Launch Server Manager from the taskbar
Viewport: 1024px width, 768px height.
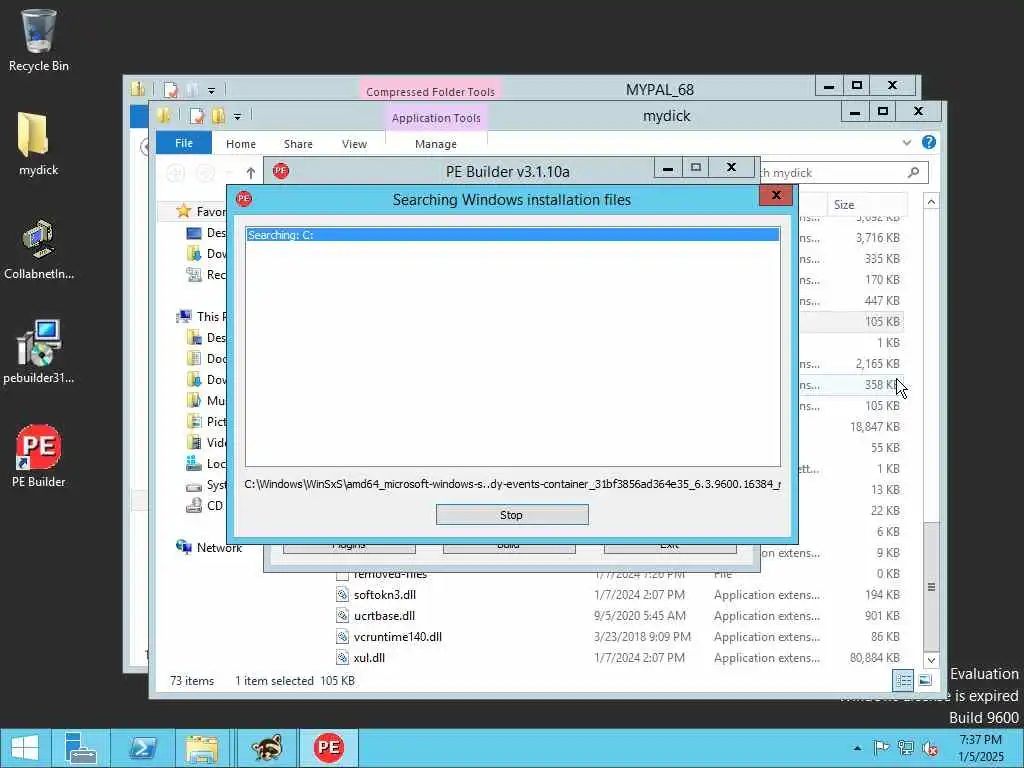click(x=81, y=748)
